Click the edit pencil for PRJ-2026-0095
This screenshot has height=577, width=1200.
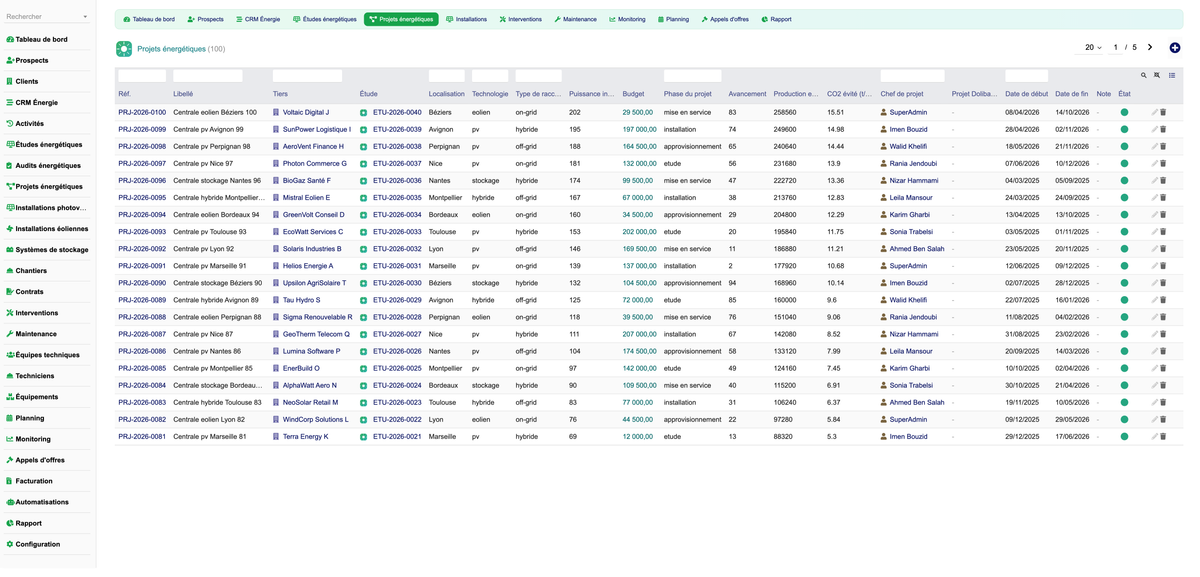[x=1154, y=198]
